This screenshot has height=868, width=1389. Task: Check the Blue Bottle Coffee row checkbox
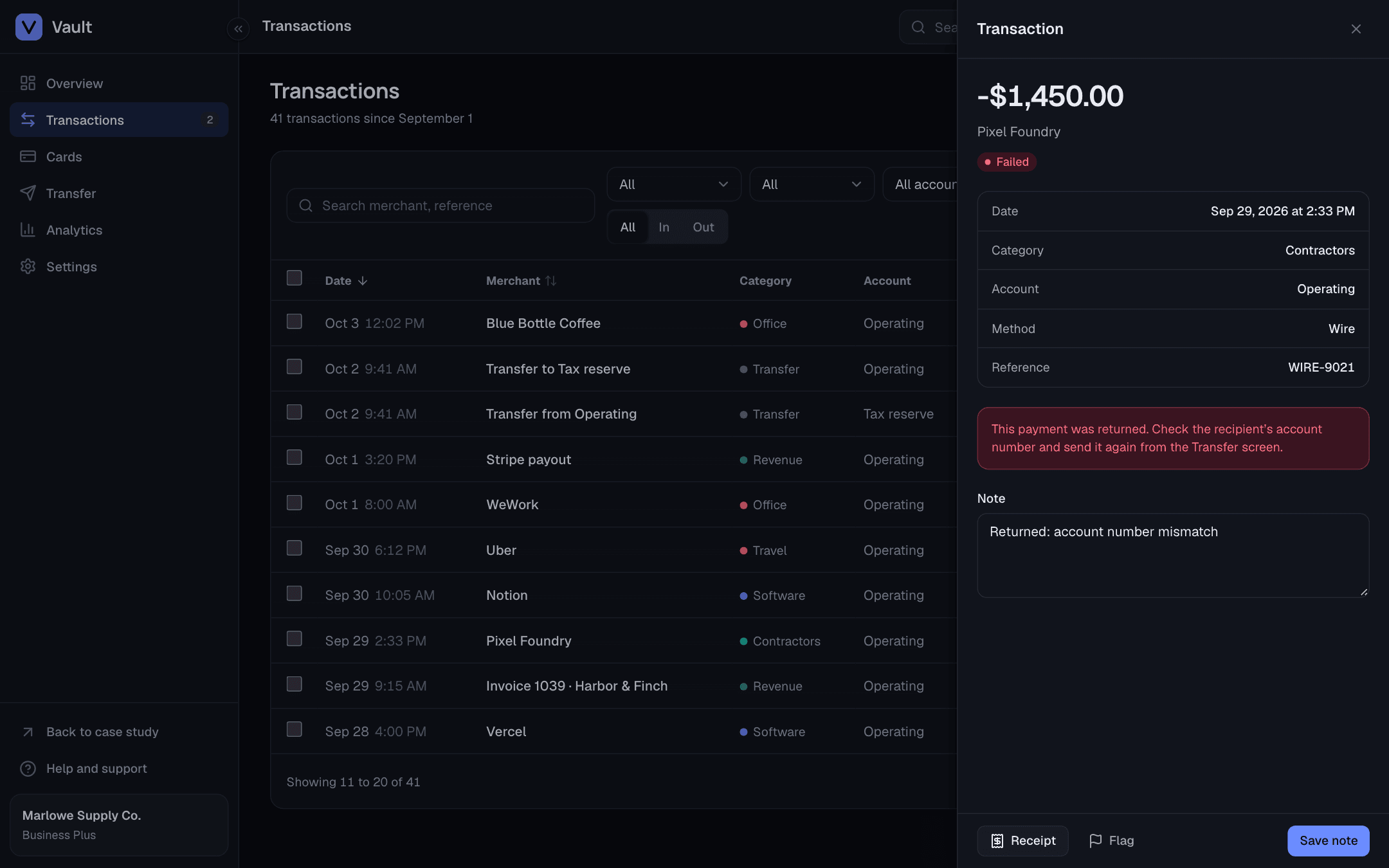pyautogui.click(x=295, y=321)
